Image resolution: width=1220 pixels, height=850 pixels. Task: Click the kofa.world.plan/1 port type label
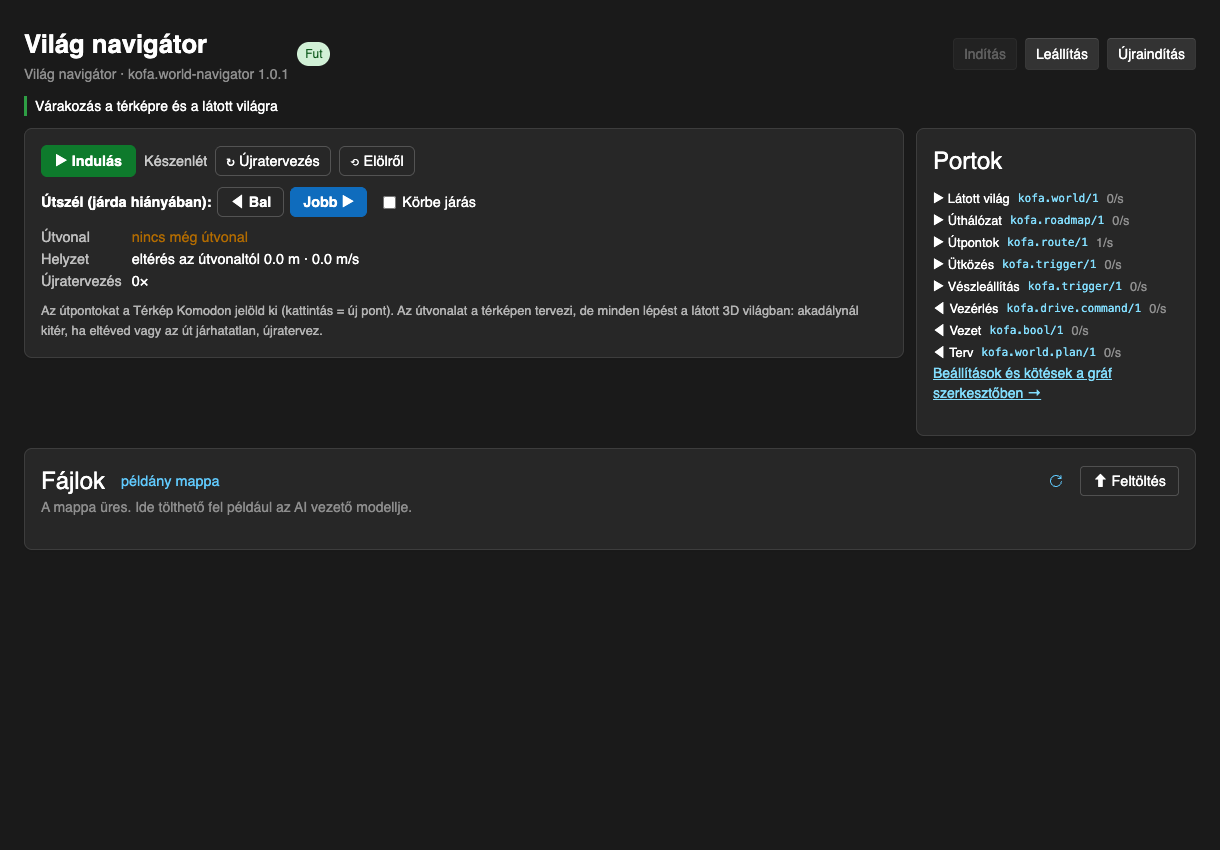(1038, 353)
